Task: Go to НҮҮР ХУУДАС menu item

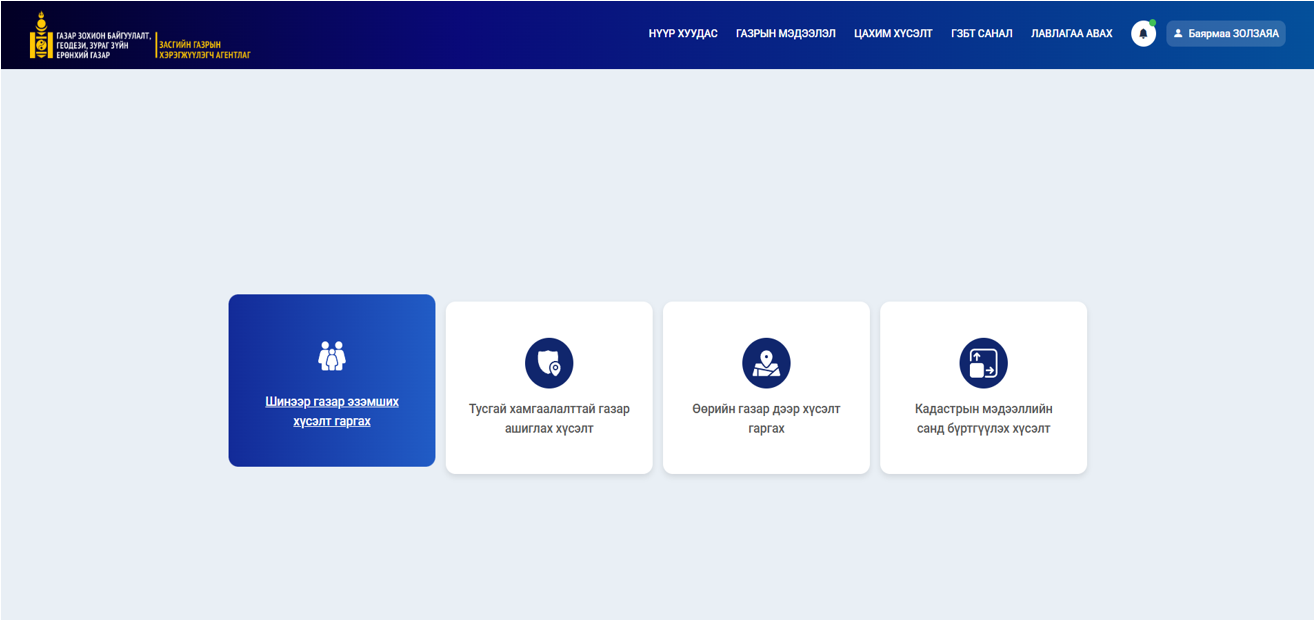Action: tap(682, 34)
